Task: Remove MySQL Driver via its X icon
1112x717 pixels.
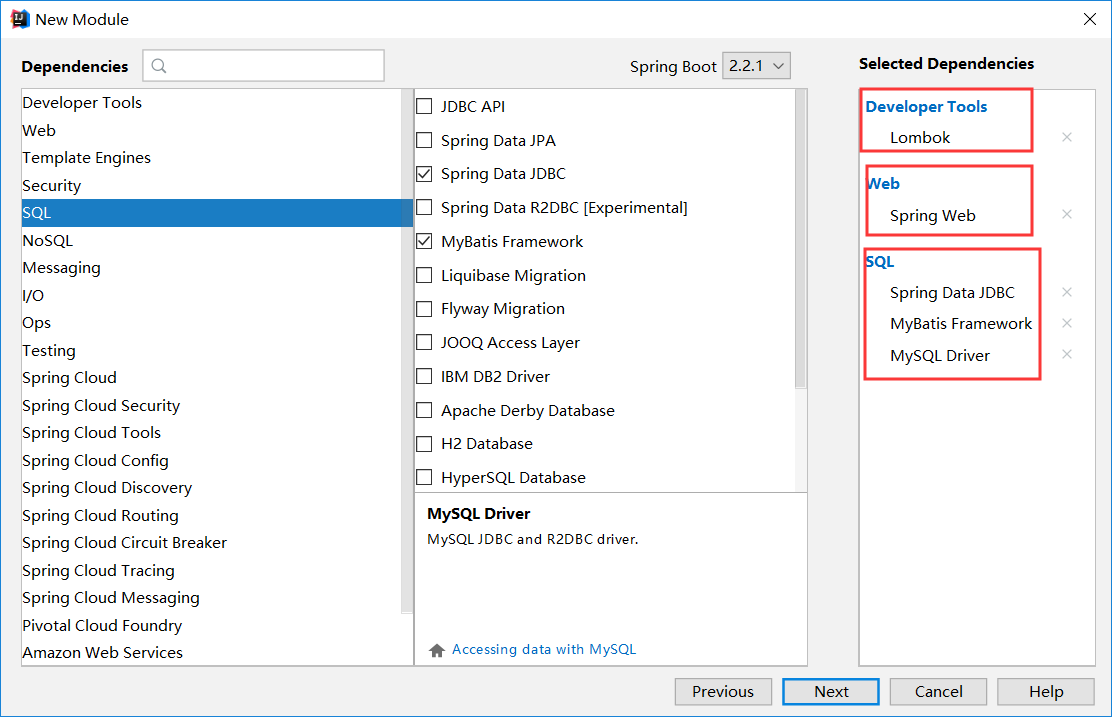Action: point(1066,355)
